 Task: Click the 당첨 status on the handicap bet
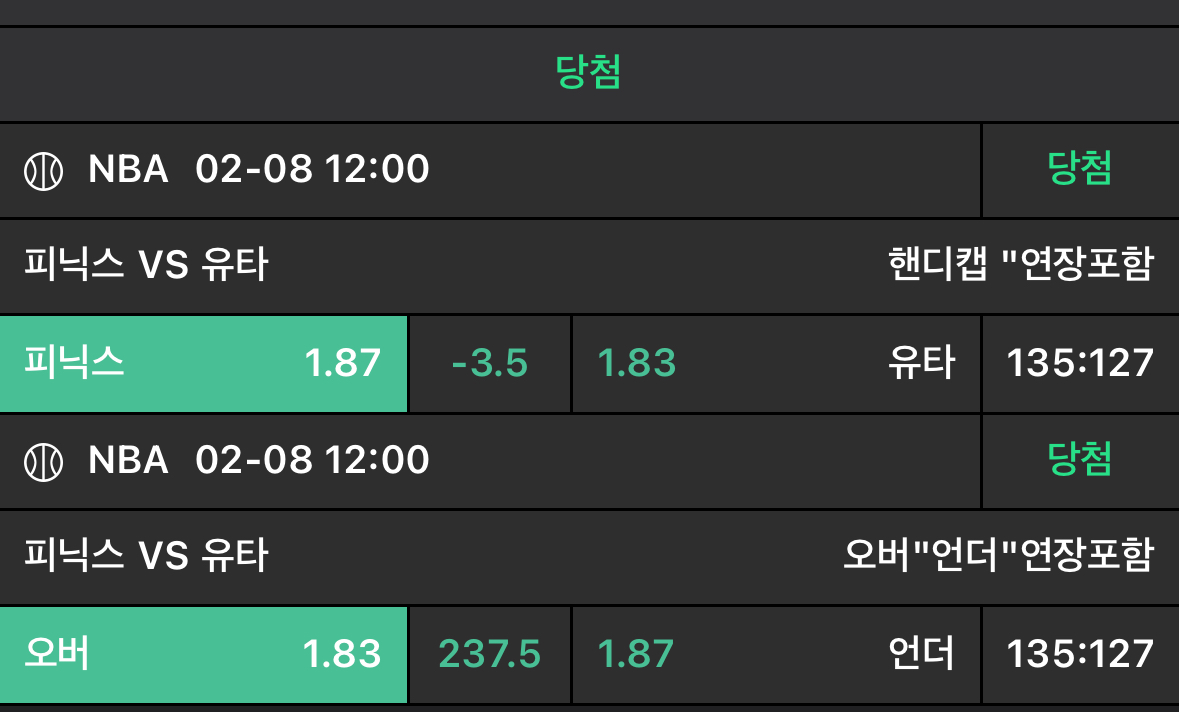click(1079, 169)
